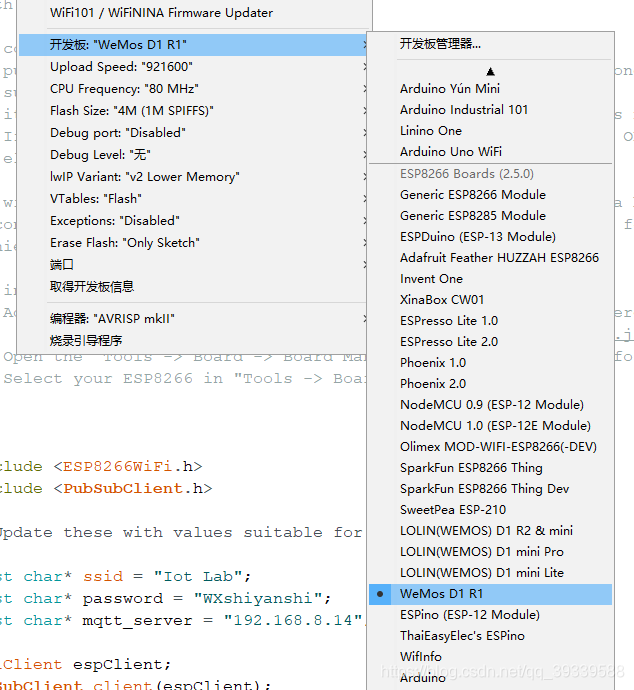Image resolution: width=634 pixels, height=690 pixels.
Task: Choose Phoenix 1.0 board
Action: [x=490, y=363]
